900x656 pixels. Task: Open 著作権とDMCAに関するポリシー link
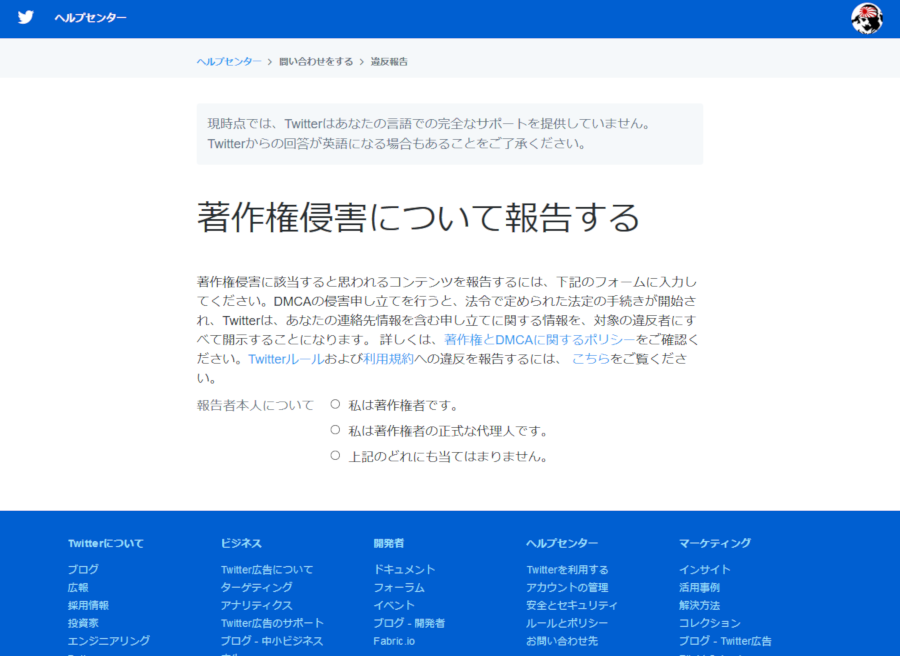point(540,340)
